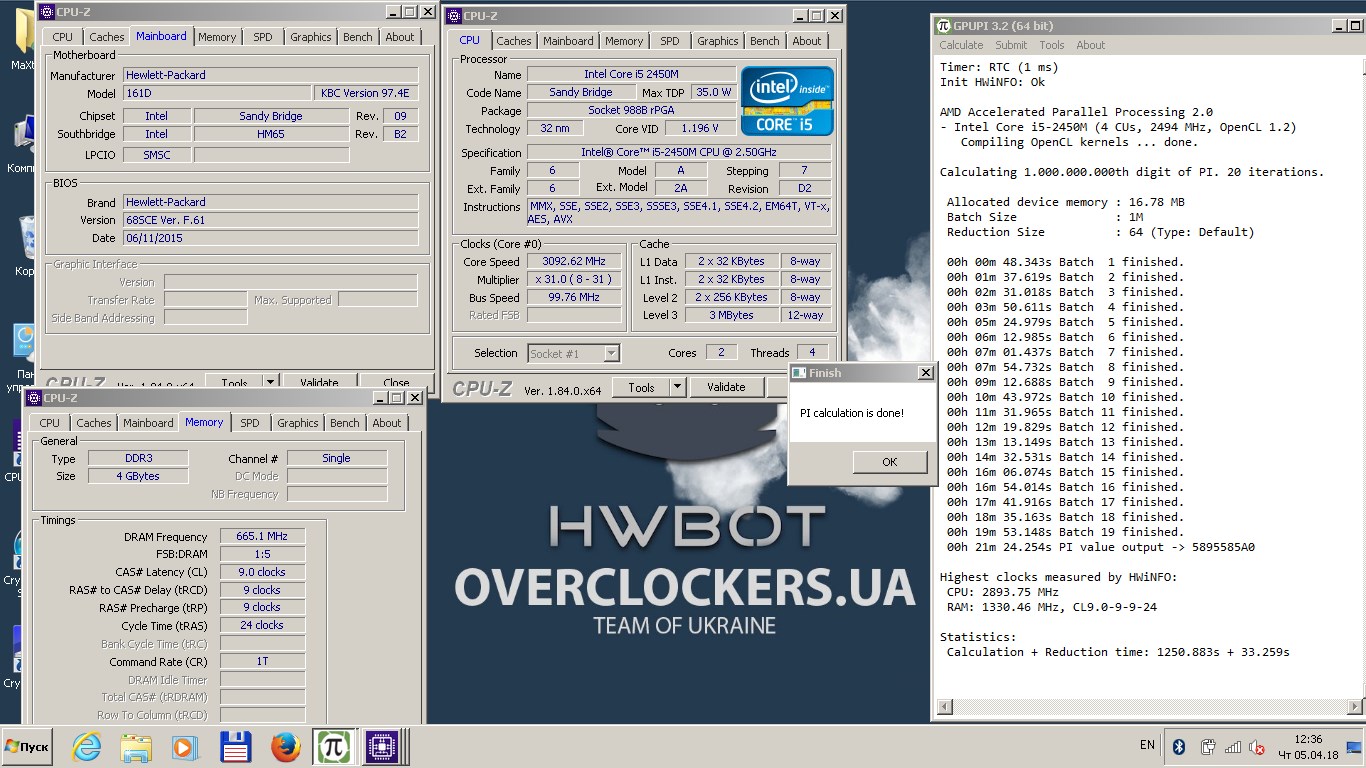Open the file Explorer folder taskbar icon
This screenshot has height=768, width=1366.
coord(136,747)
